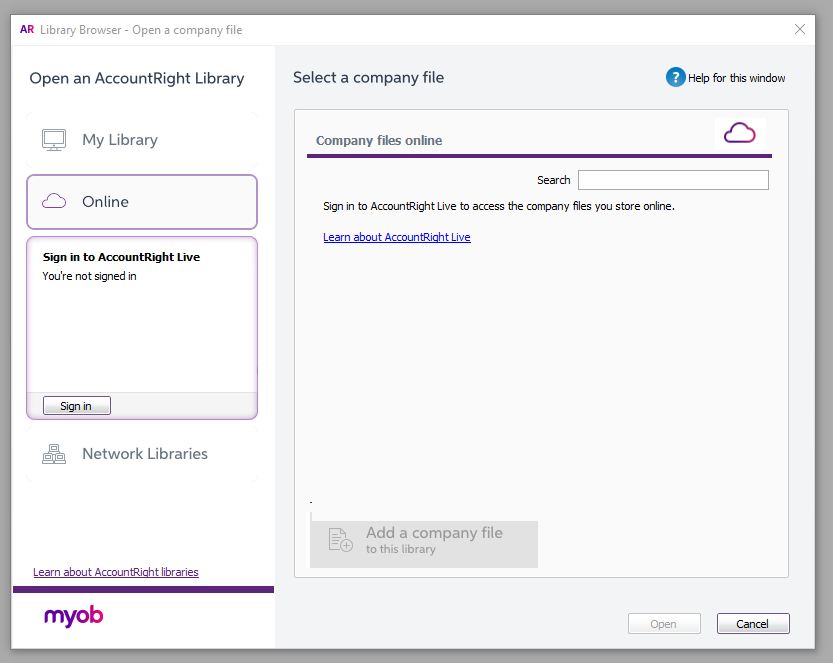Viewport: 833px width, 663px height.
Task: Click the purple cloud icon in Company files online
Action: (x=740, y=133)
